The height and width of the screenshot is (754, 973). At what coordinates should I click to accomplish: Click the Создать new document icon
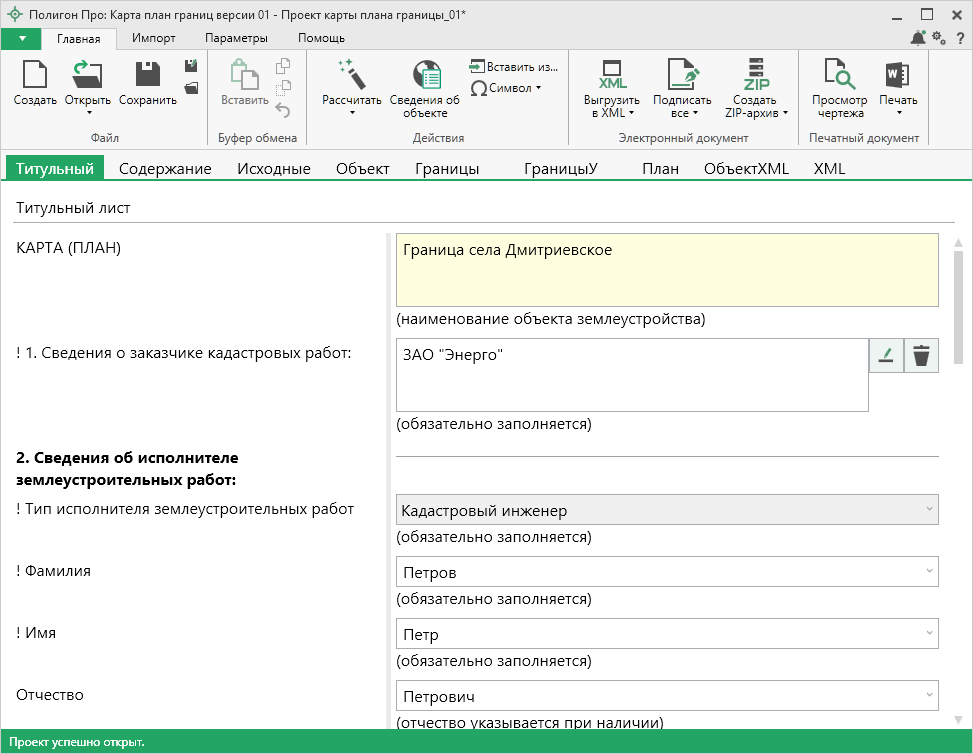coord(35,76)
